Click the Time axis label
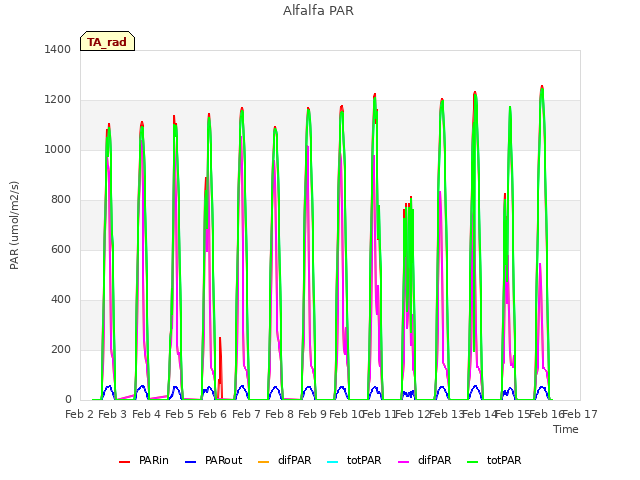640x480 pixels. [x=566, y=429]
